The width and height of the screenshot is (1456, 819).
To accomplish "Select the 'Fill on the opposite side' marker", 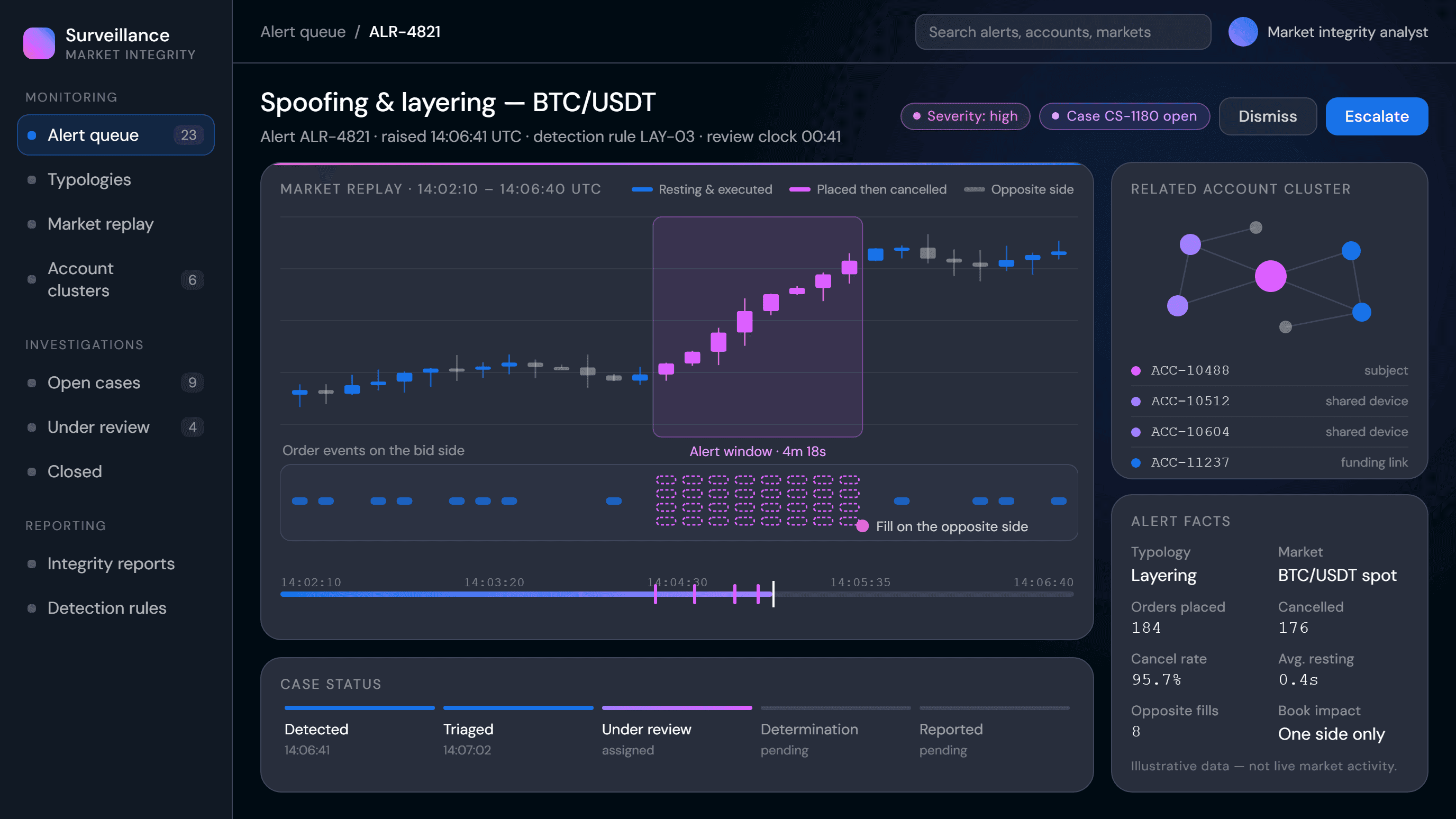I will [862, 526].
